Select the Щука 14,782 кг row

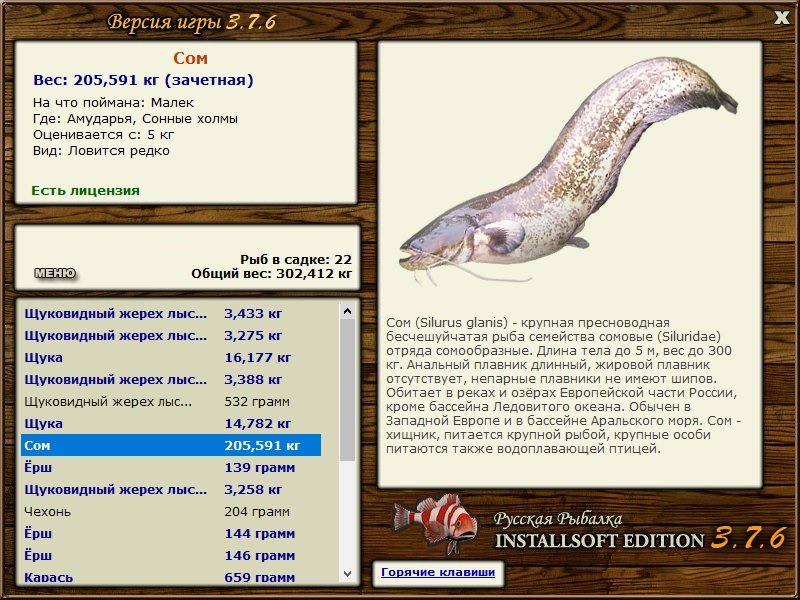click(x=171, y=423)
